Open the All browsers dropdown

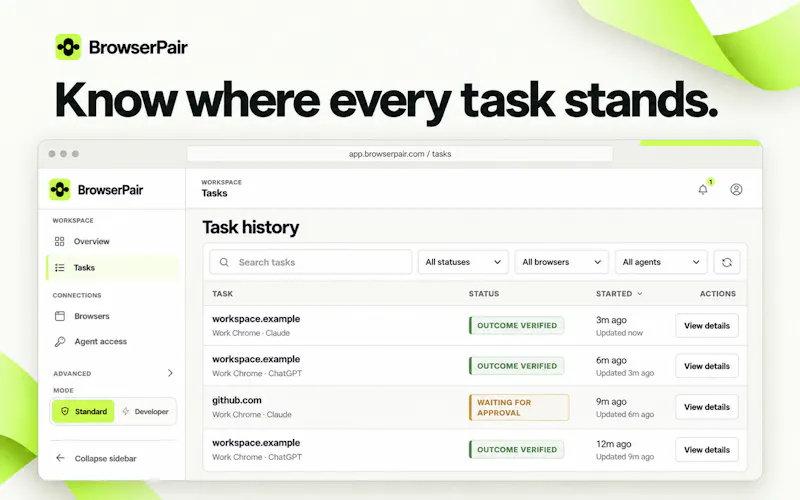coord(561,262)
